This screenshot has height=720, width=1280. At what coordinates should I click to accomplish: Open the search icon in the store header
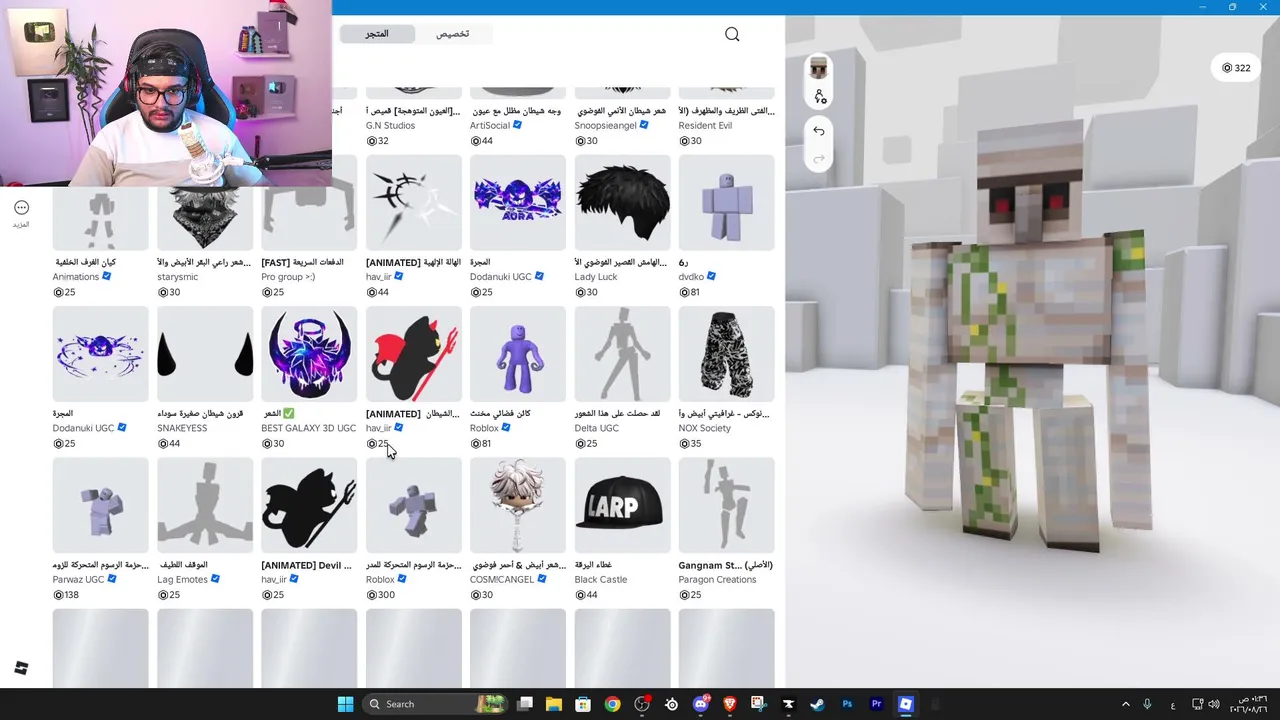[732, 35]
